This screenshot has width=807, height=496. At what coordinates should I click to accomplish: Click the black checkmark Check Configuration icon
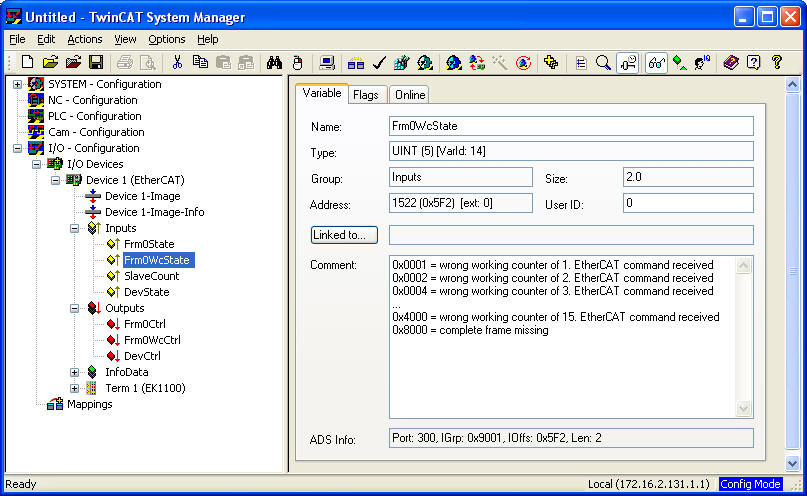click(379, 62)
